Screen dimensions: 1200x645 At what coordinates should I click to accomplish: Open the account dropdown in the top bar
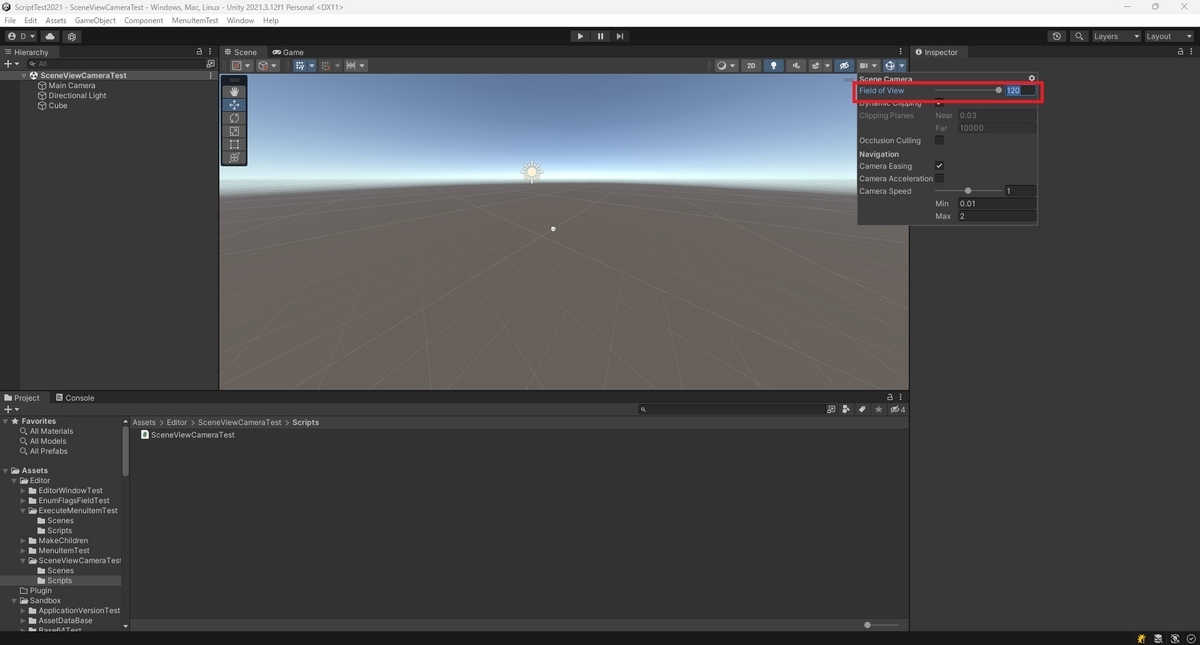click(x=20, y=36)
